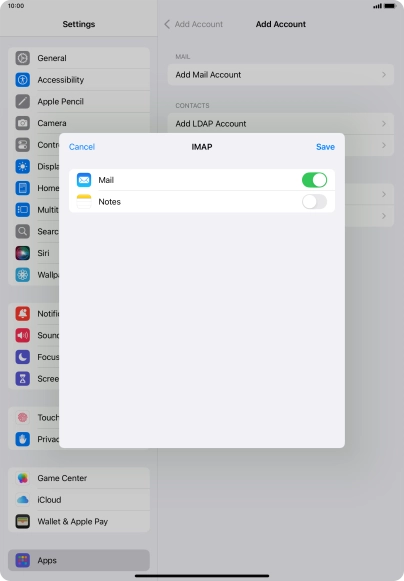Open Add Mail Account row
404x581 pixels.
coord(281,75)
